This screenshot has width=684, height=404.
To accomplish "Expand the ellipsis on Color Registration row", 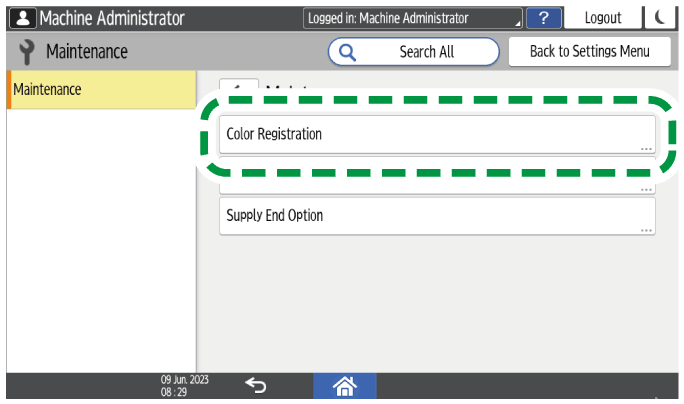I will pos(646,148).
